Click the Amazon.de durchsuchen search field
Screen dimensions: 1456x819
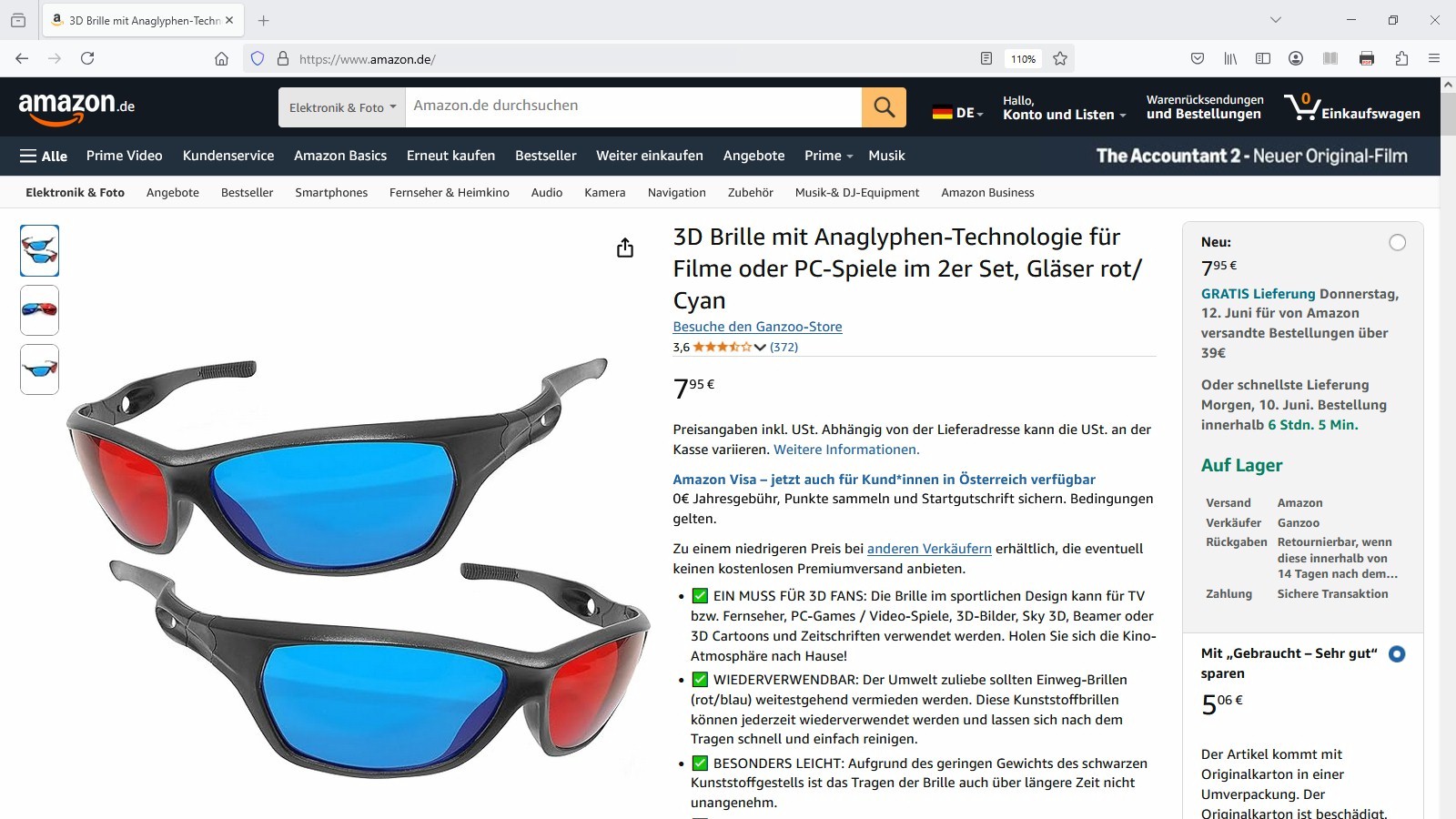(633, 107)
